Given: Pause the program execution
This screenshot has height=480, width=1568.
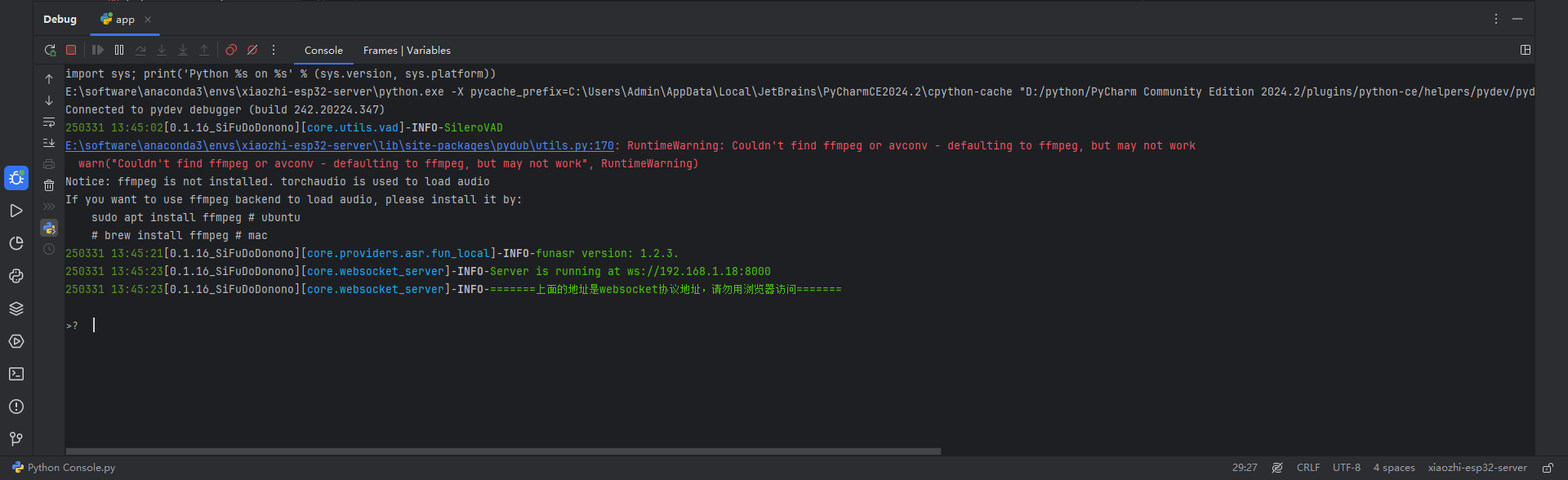Looking at the screenshot, I should [x=119, y=50].
